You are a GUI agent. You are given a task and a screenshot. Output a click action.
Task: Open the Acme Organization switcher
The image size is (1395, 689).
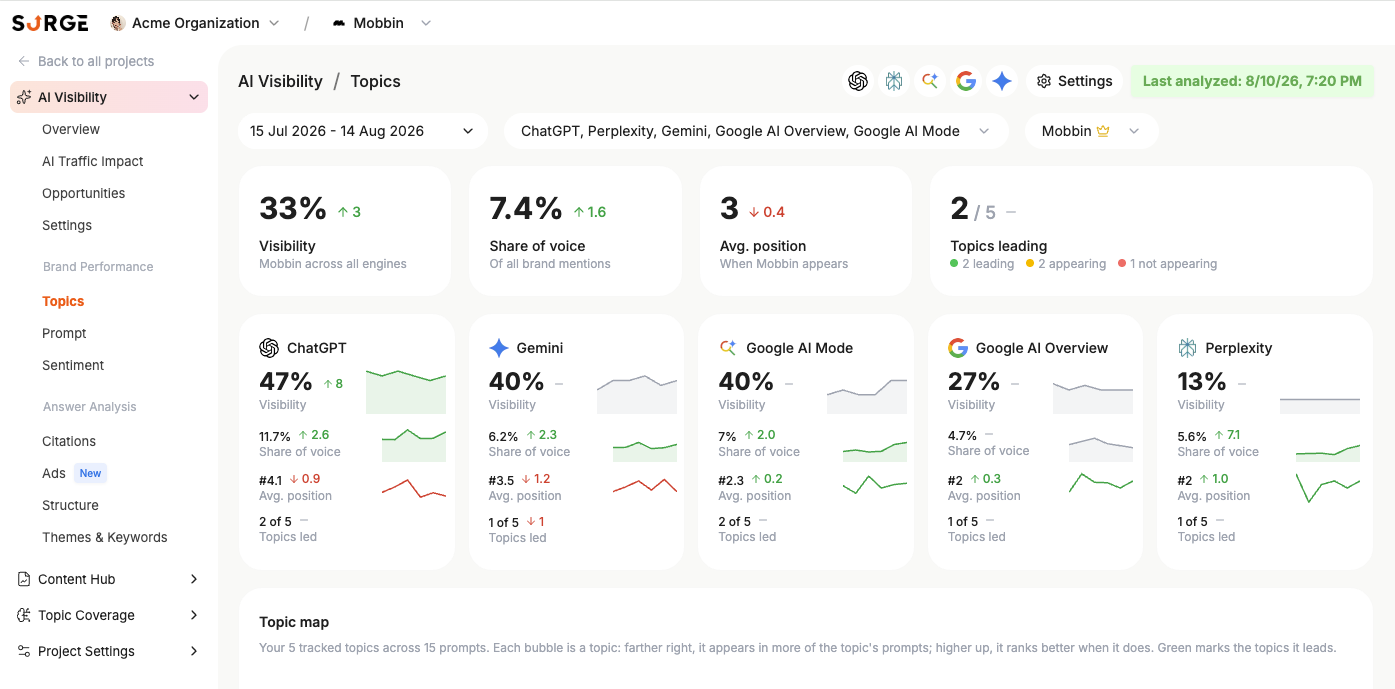[x=195, y=23]
